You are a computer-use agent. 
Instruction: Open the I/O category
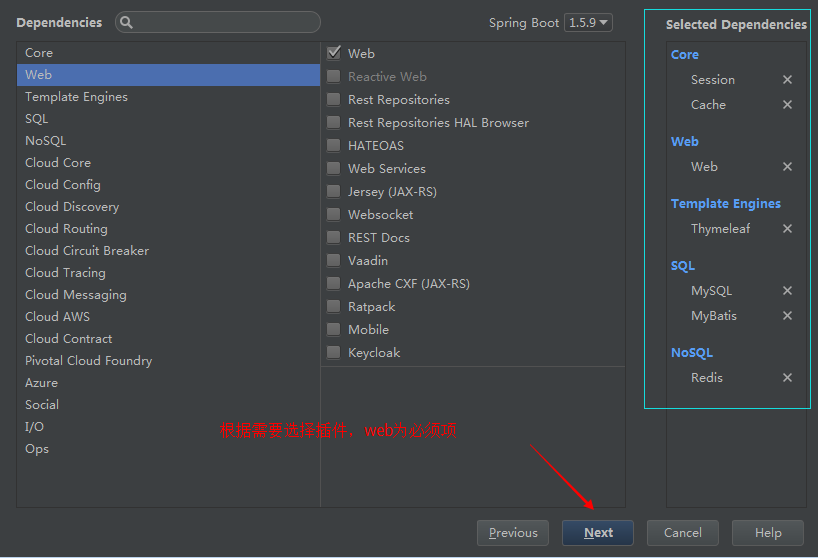click(x=168, y=427)
